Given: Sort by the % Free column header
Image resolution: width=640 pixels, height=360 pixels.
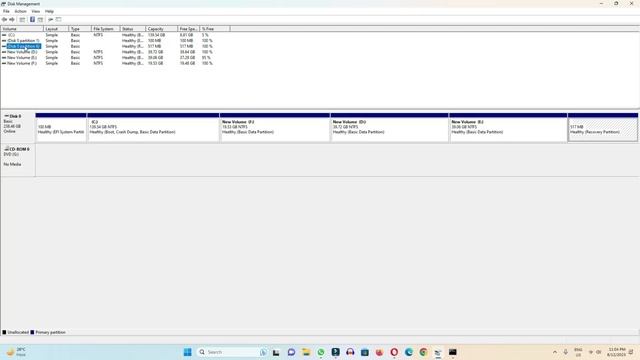Looking at the screenshot, I should click(x=215, y=29).
